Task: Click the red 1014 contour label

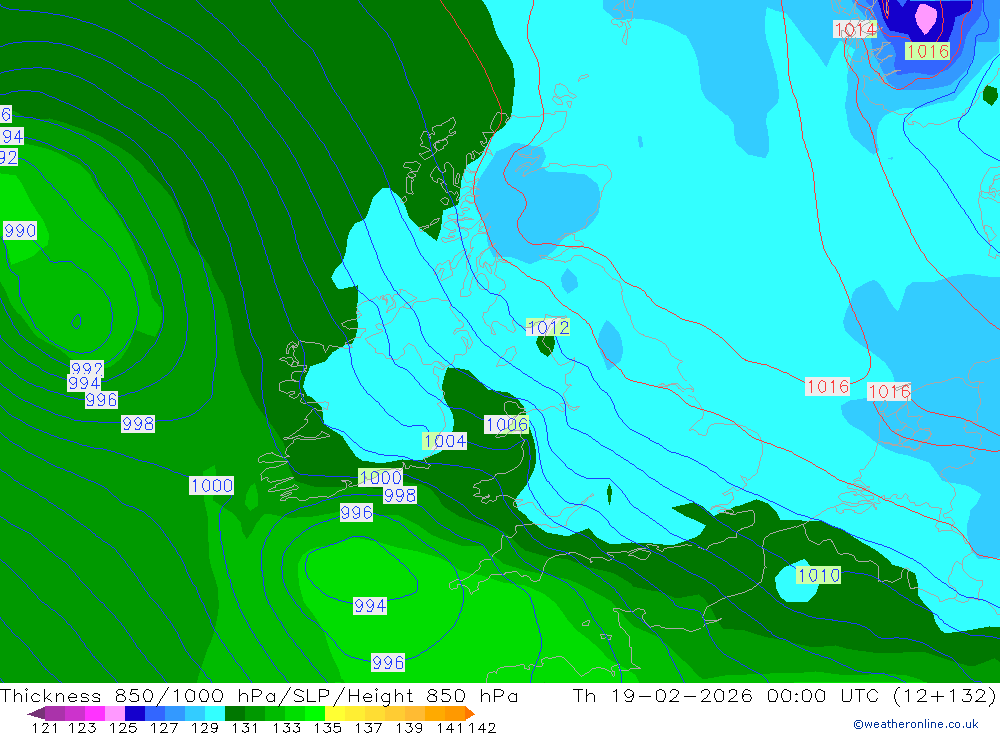Action: point(855,29)
